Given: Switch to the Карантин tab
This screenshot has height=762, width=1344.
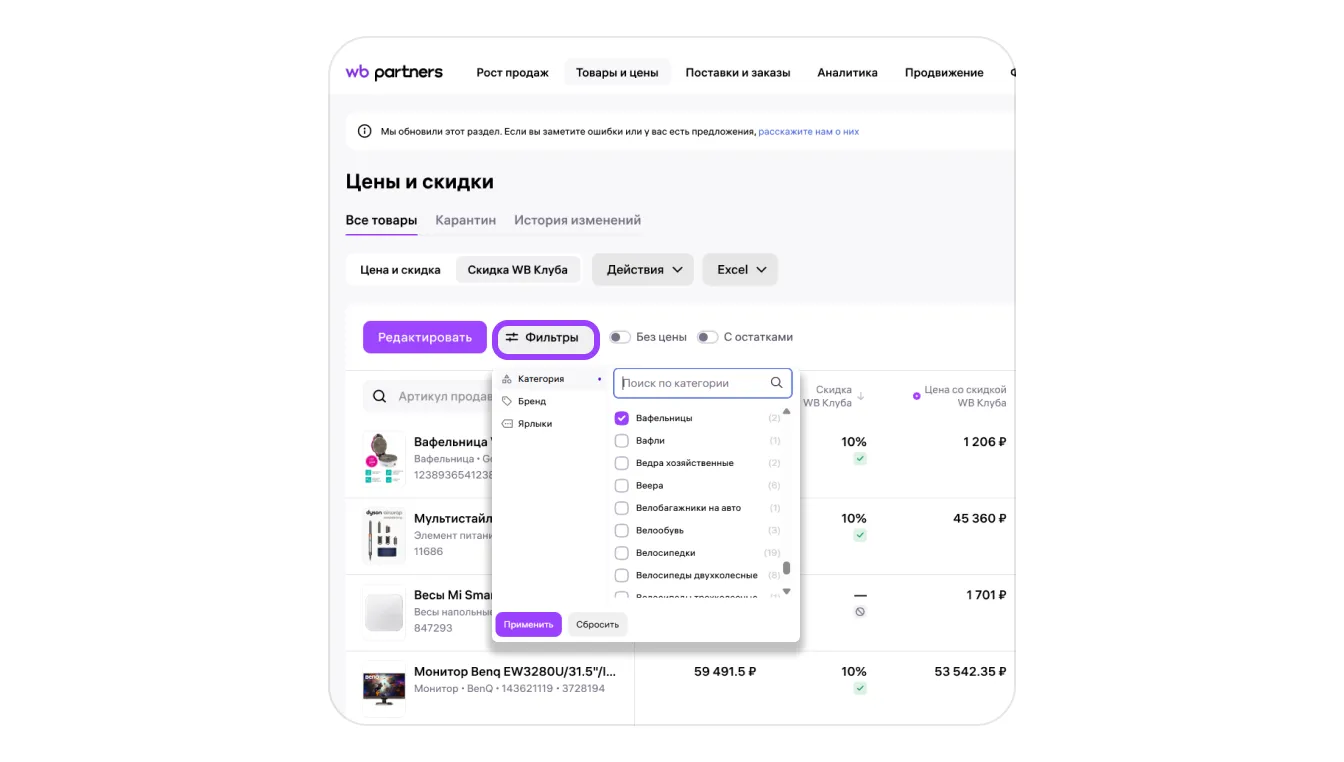Looking at the screenshot, I should [x=465, y=220].
